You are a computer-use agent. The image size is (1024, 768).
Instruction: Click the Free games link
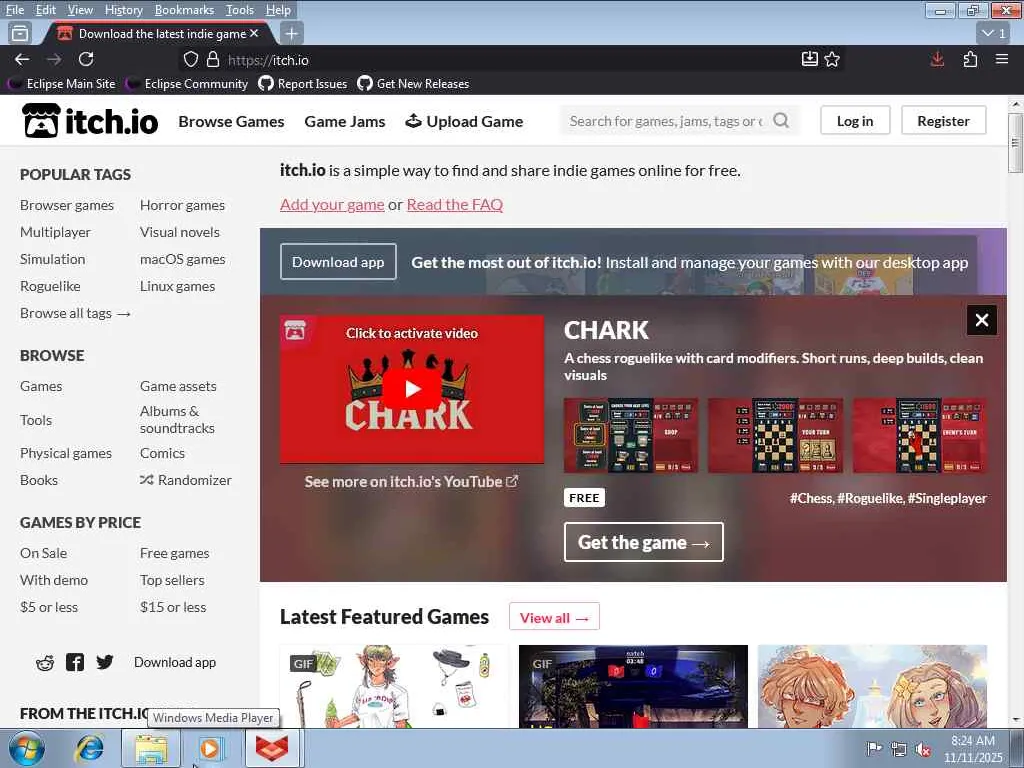tap(174, 553)
